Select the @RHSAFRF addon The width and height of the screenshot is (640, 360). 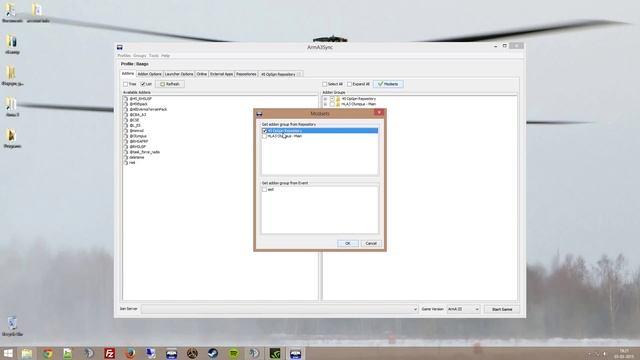click(x=139, y=141)
